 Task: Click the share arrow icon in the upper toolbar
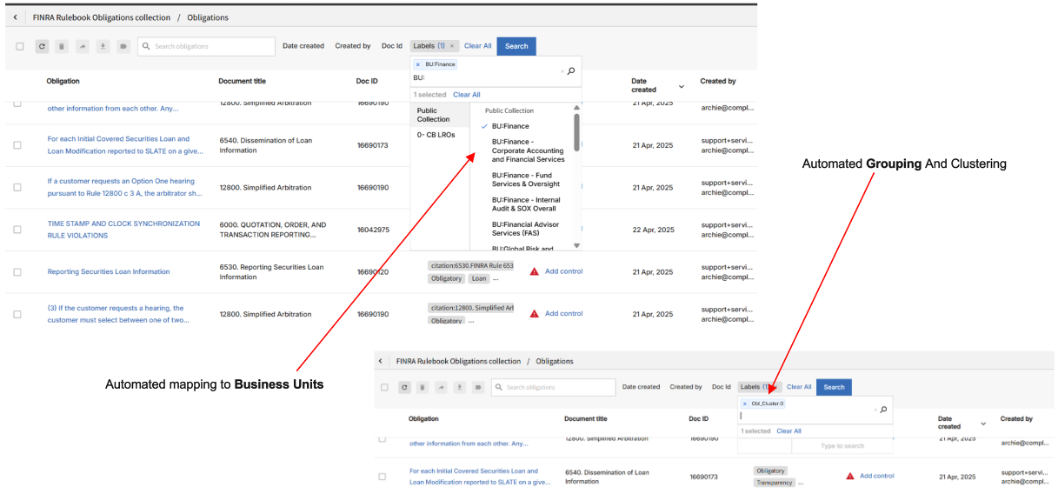tap(82, 47)
